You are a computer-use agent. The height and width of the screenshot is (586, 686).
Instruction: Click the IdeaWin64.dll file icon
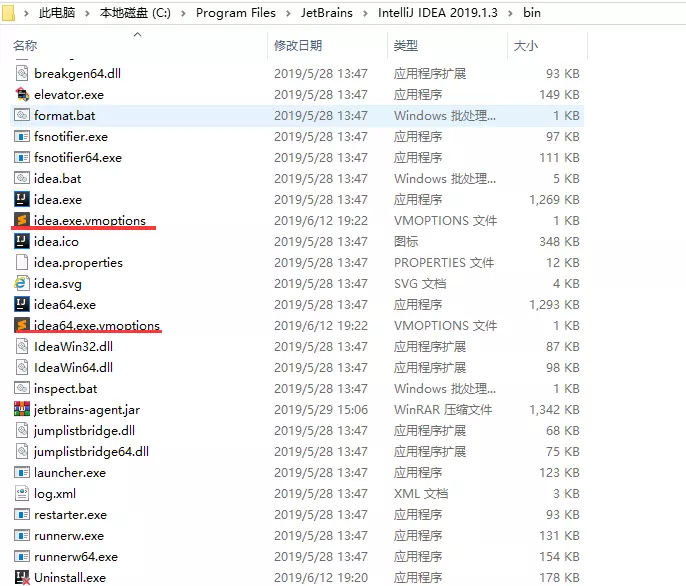[x=22, y=367]
